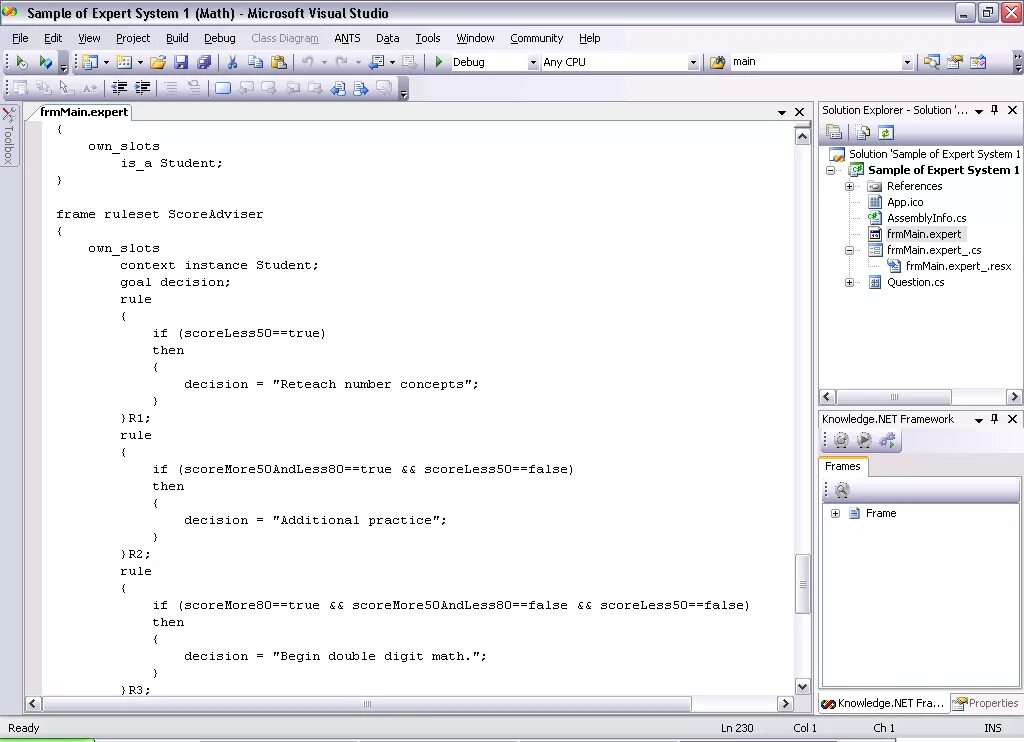Click the editor scroll up arrow

click(x=803, y=137)
